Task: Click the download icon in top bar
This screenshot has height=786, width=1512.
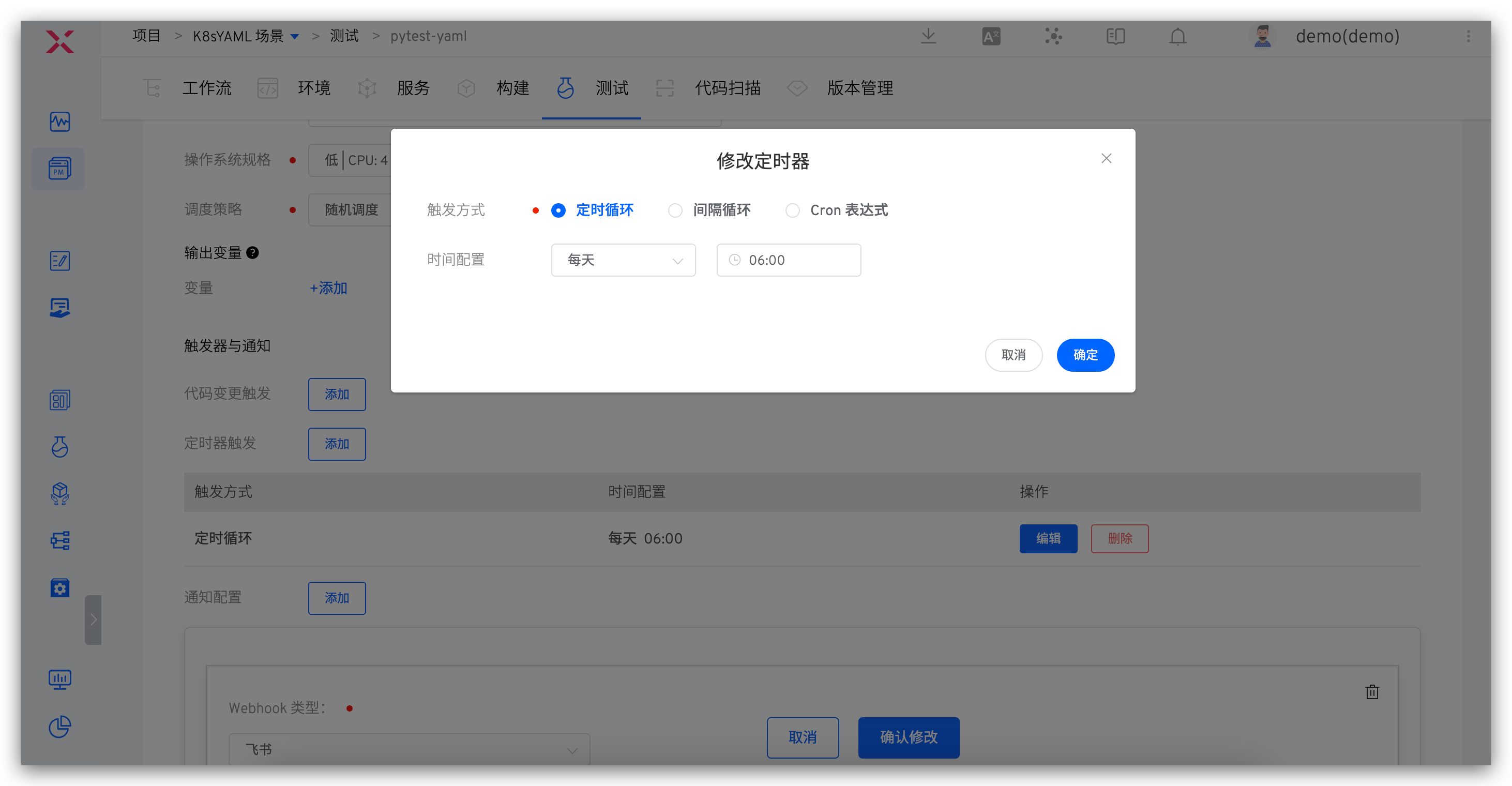Action: pos(928,36)
